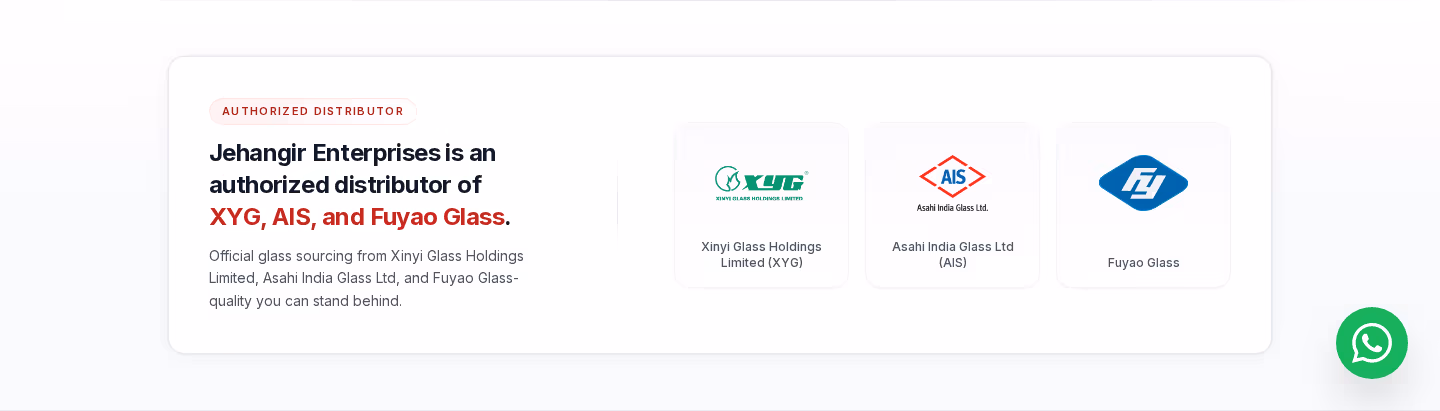Click the "quality you can stand behind" line
Viewport: 1440px width, 411px height.
(305, 300)
